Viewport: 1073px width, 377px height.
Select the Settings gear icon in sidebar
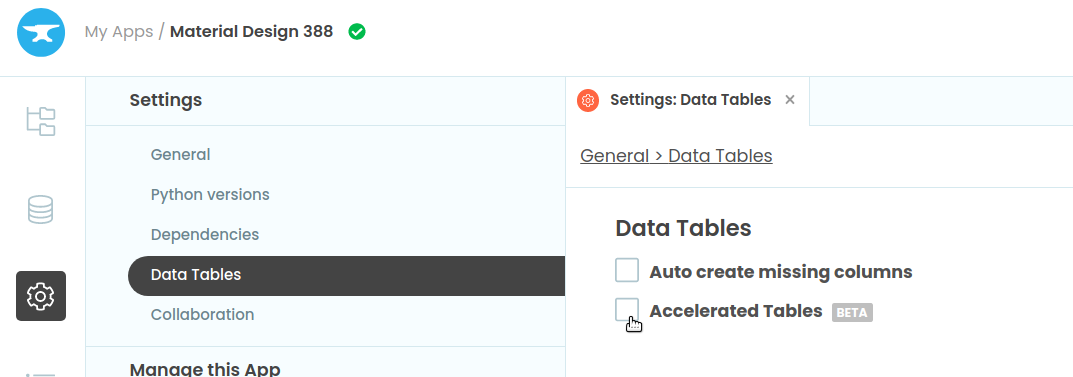[41, 296]
